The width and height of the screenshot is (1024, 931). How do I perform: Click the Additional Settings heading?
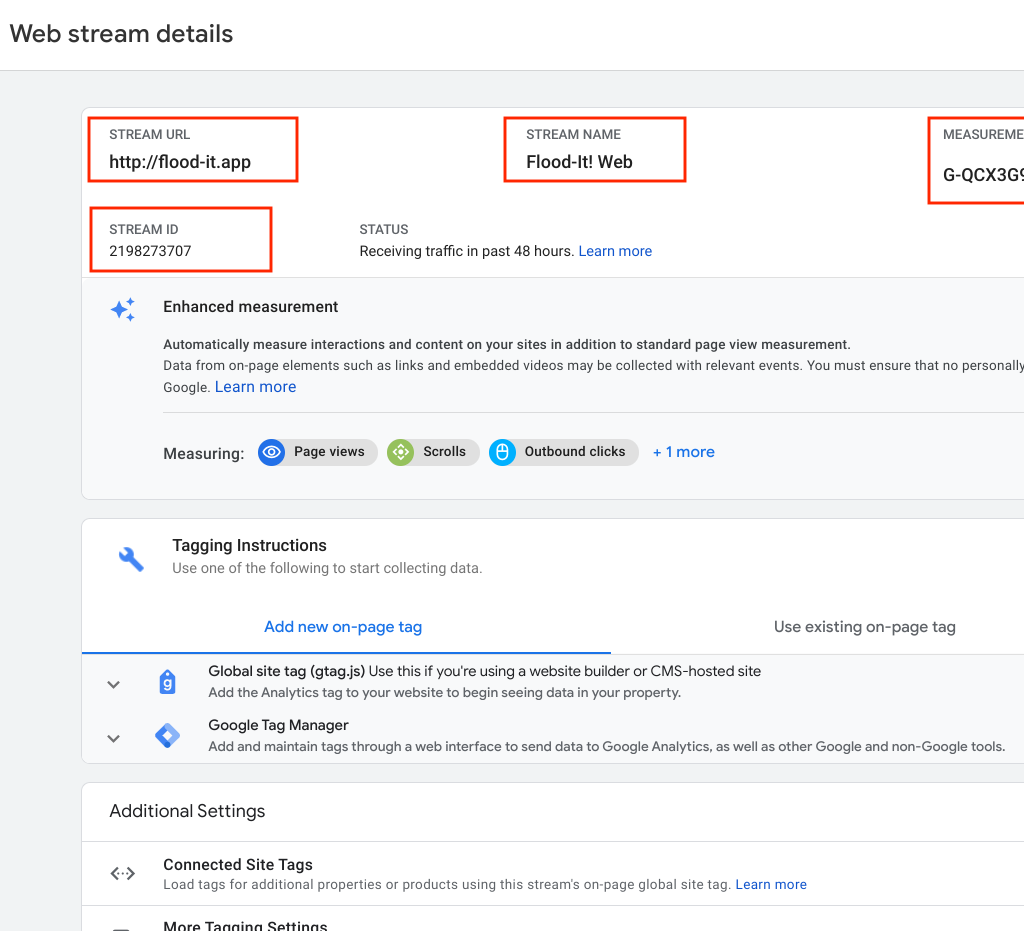point(187,811)
